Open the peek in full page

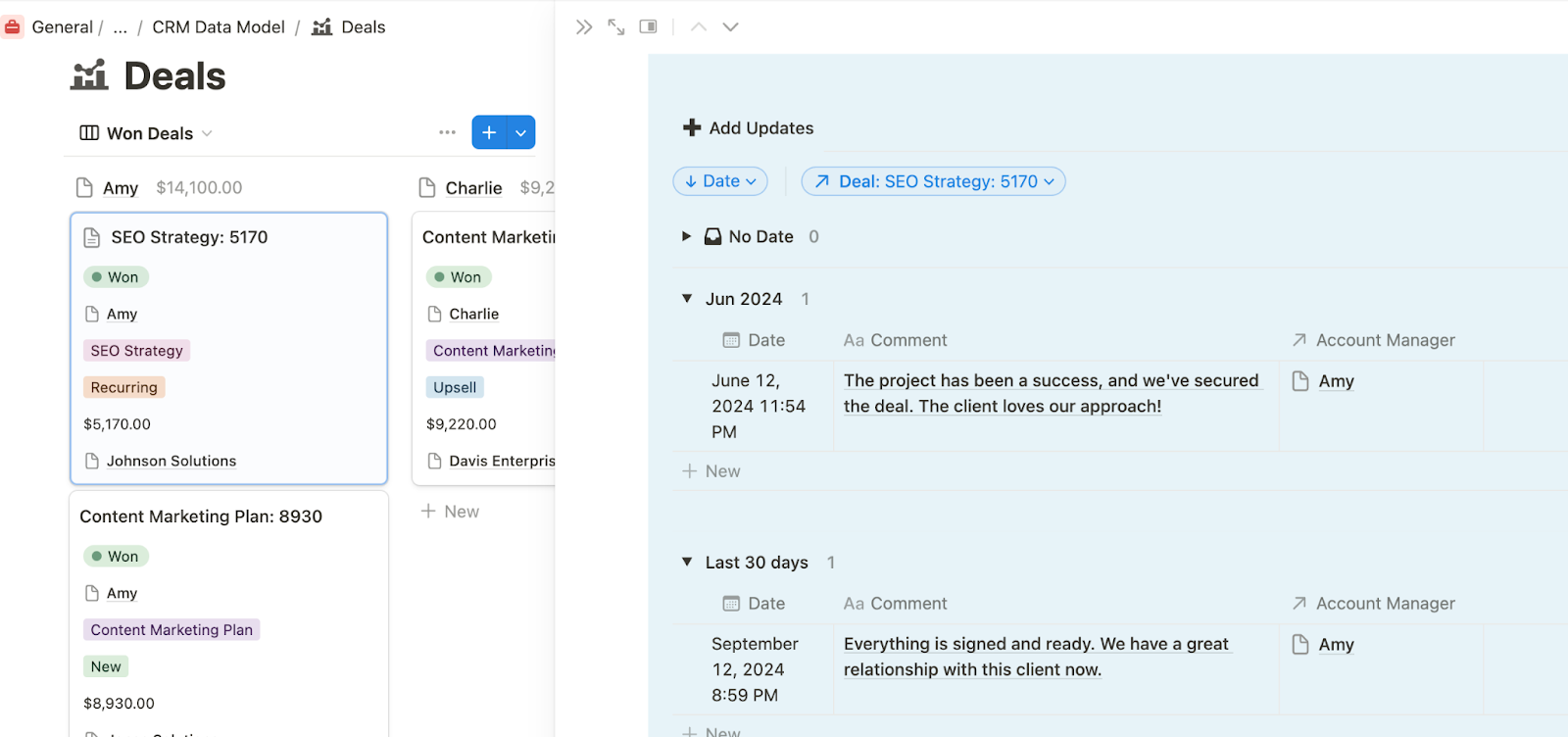pyautogui.click(x=616, y=27)
